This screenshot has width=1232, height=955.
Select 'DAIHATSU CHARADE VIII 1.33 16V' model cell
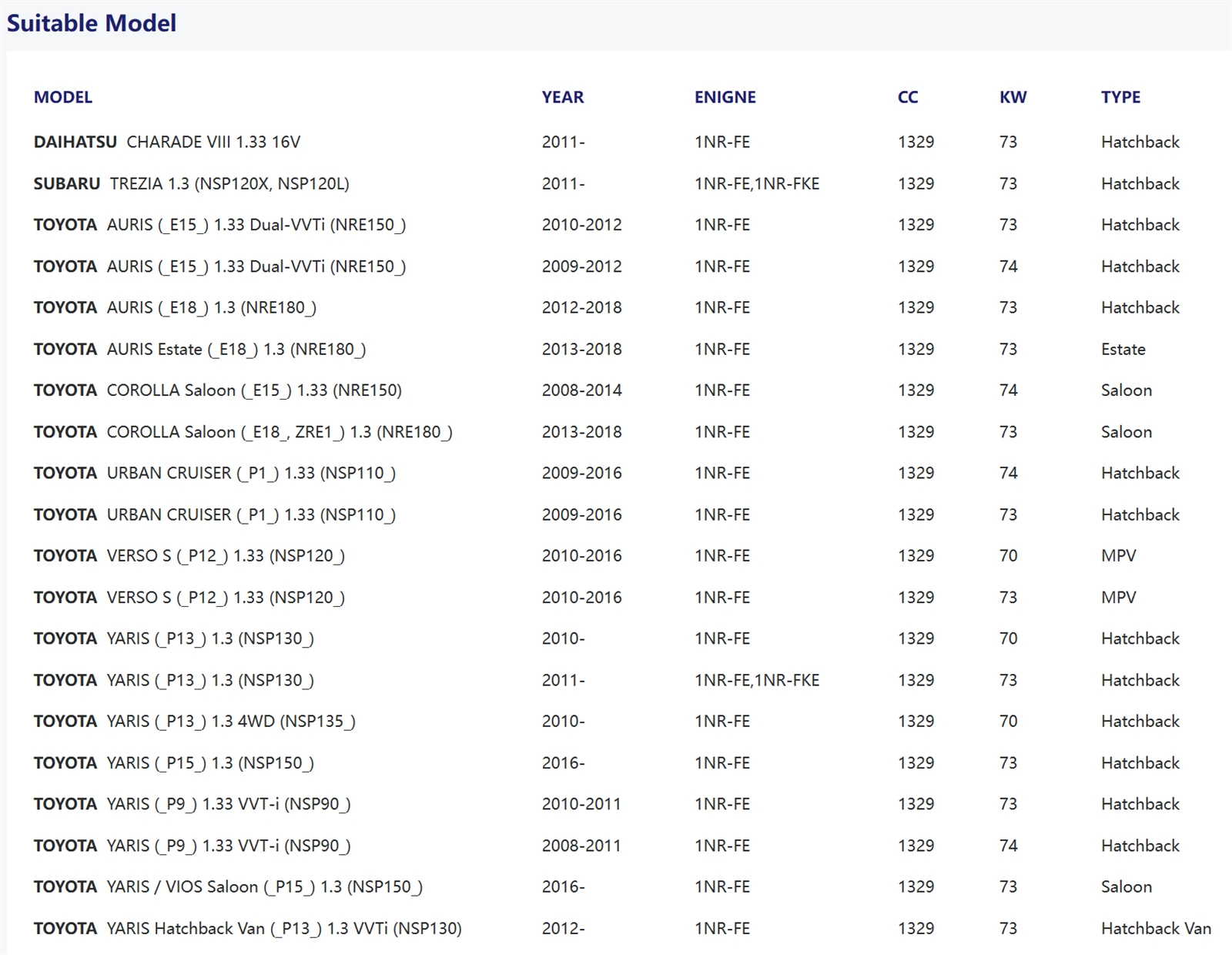click(x=167, y=142)
